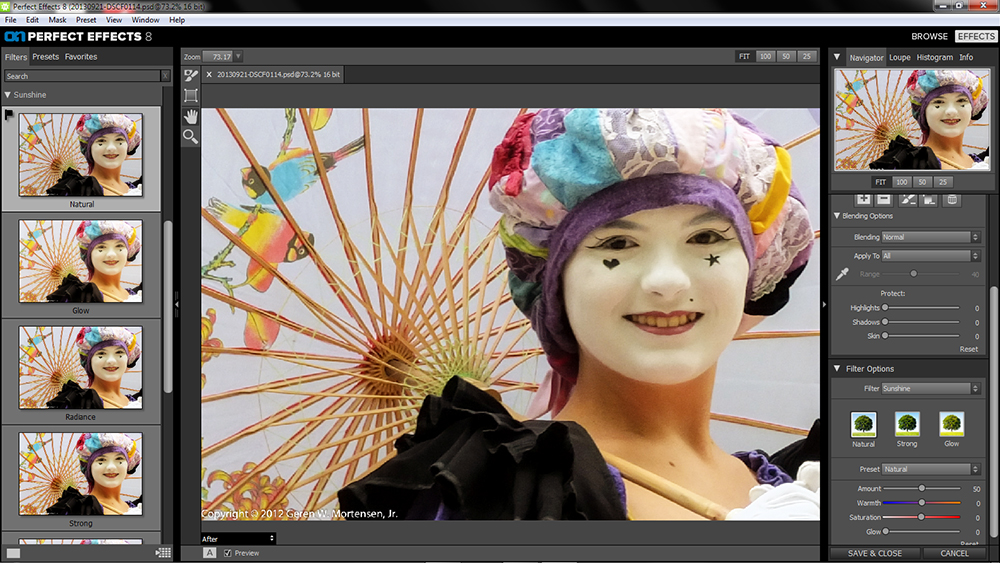Click the SAVE & CLOSE button

coord(874,553)
